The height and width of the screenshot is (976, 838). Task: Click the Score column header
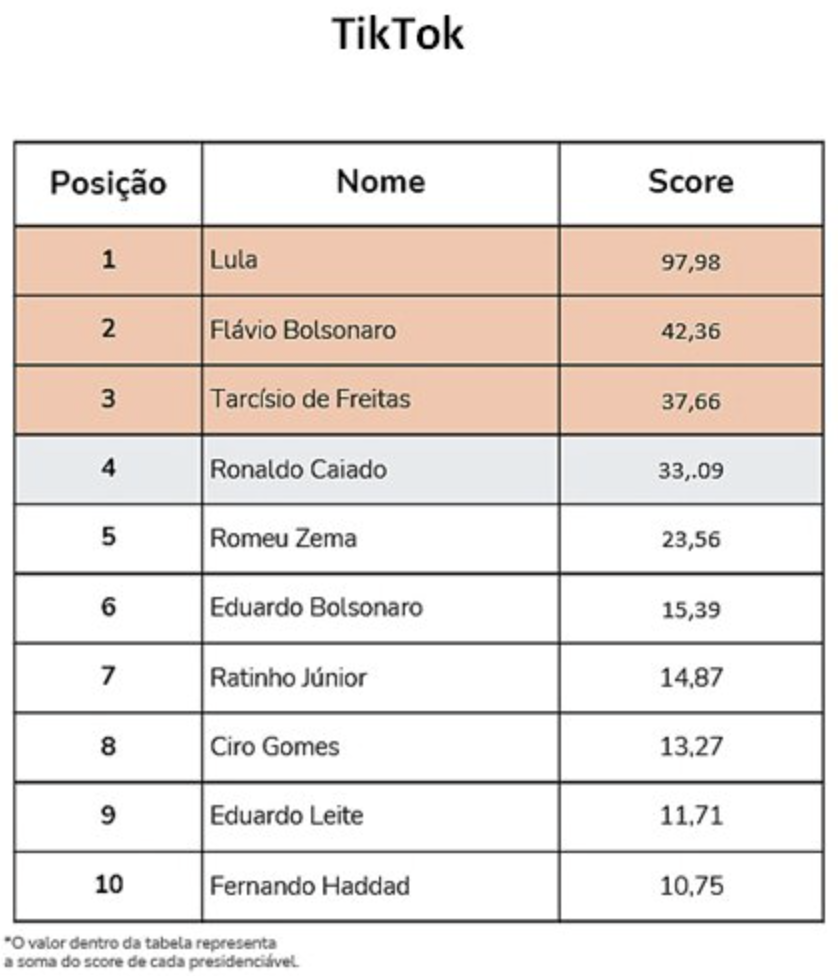pyautogui.click(x=690, y=182)
